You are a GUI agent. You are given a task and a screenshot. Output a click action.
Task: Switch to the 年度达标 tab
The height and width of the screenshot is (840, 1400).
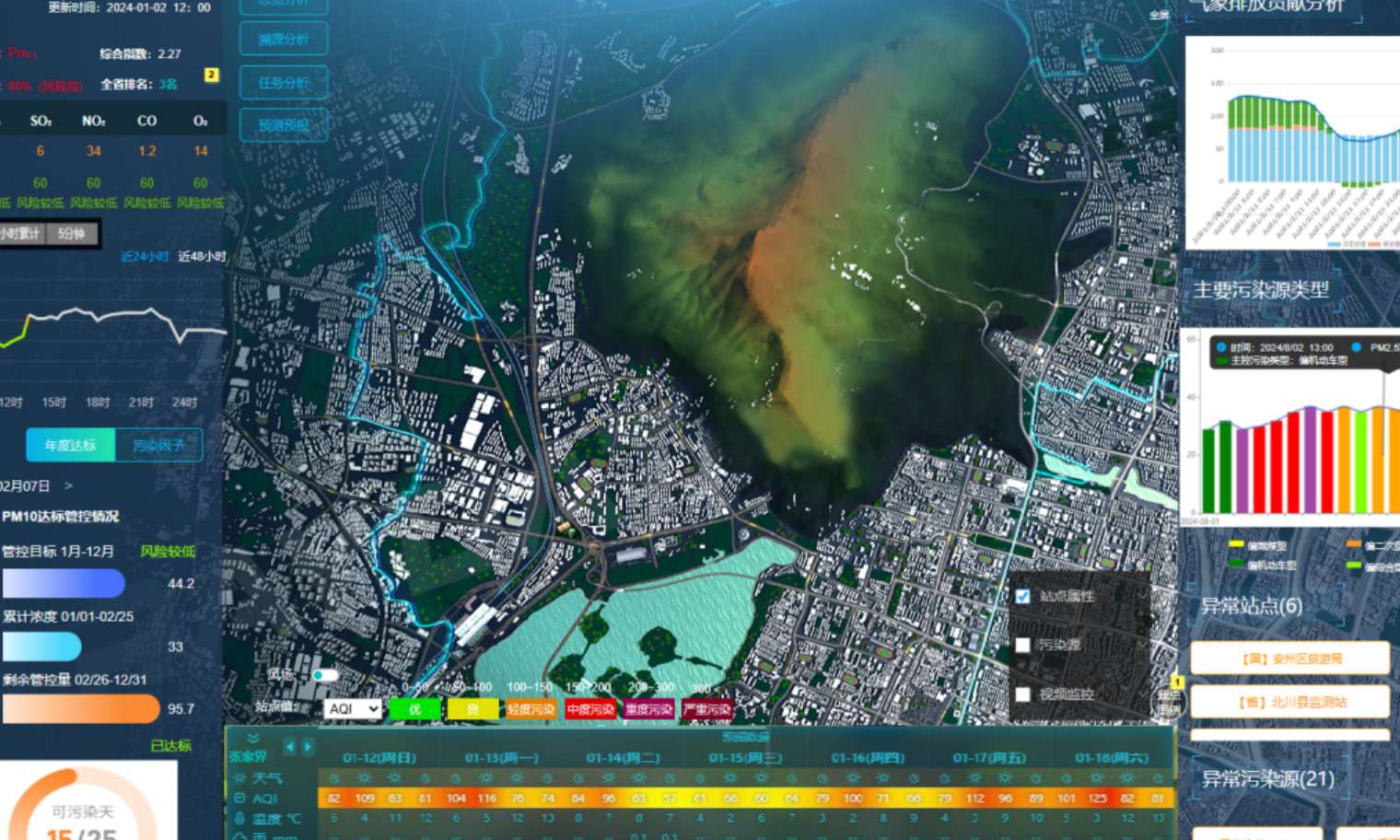(70, 445)
